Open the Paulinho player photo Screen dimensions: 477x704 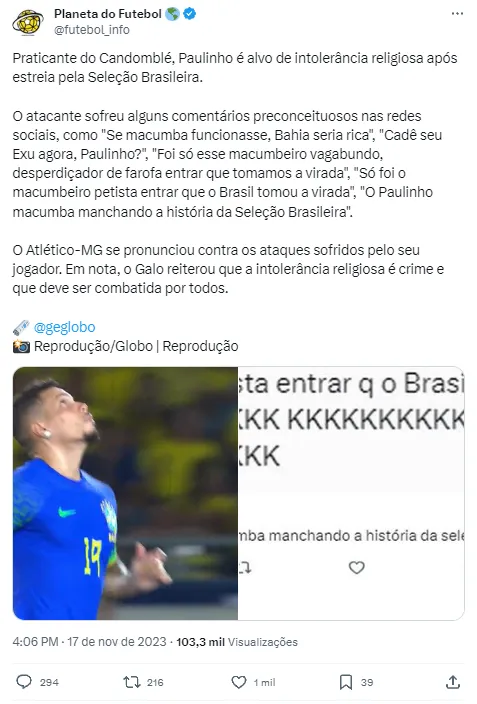click(x=125, y=493)
